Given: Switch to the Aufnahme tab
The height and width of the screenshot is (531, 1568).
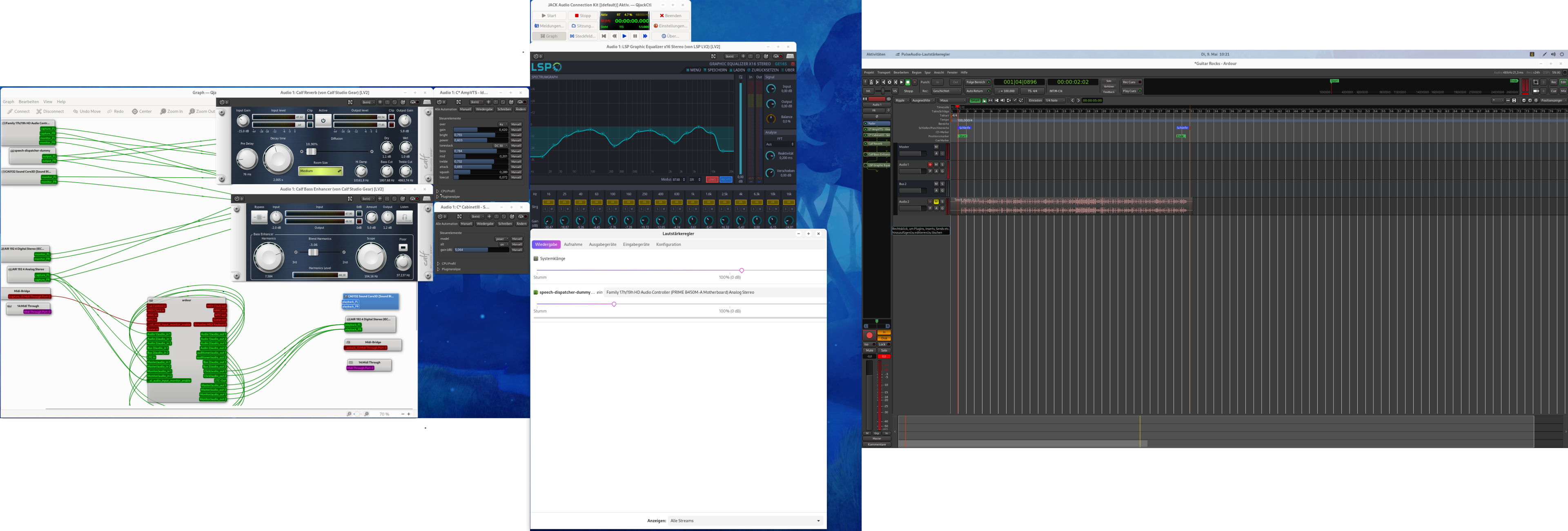Looking at the screenshot, I should (x=573, y=244).
